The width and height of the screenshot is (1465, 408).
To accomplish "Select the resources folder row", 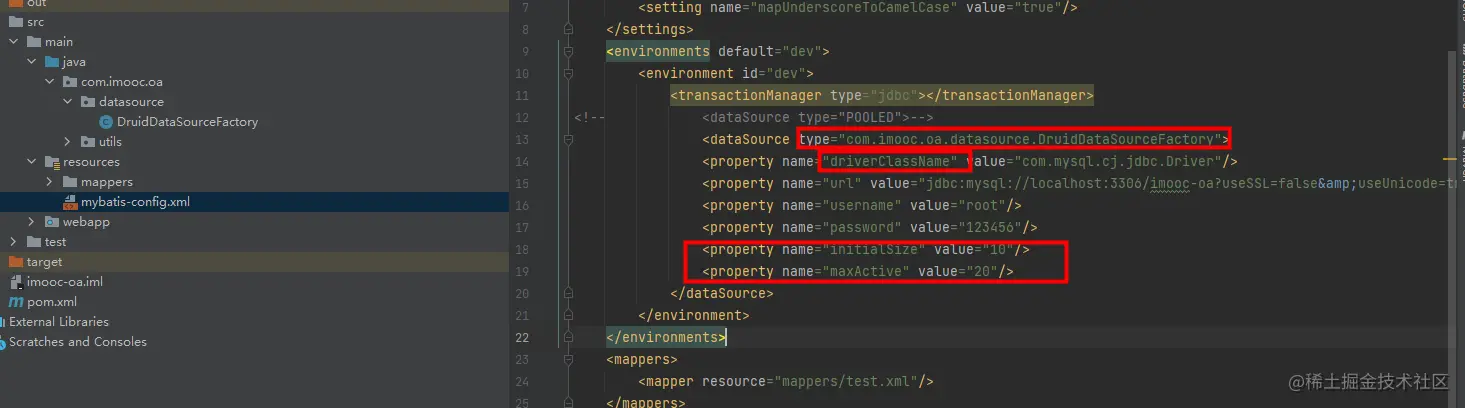I will pyautogui.click(x=254, y=162).
